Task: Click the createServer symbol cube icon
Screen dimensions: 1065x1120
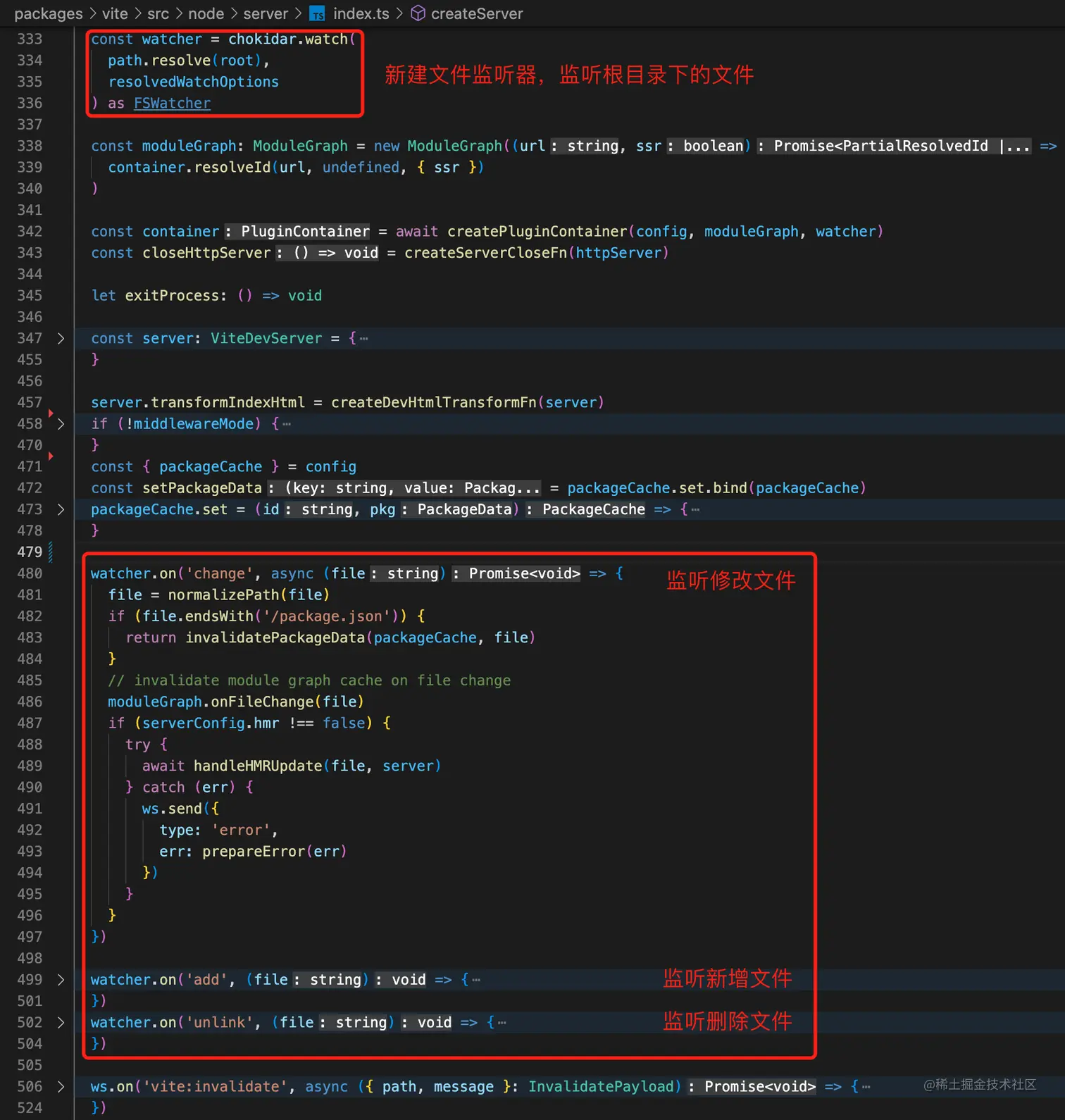Action: [418, 13]
